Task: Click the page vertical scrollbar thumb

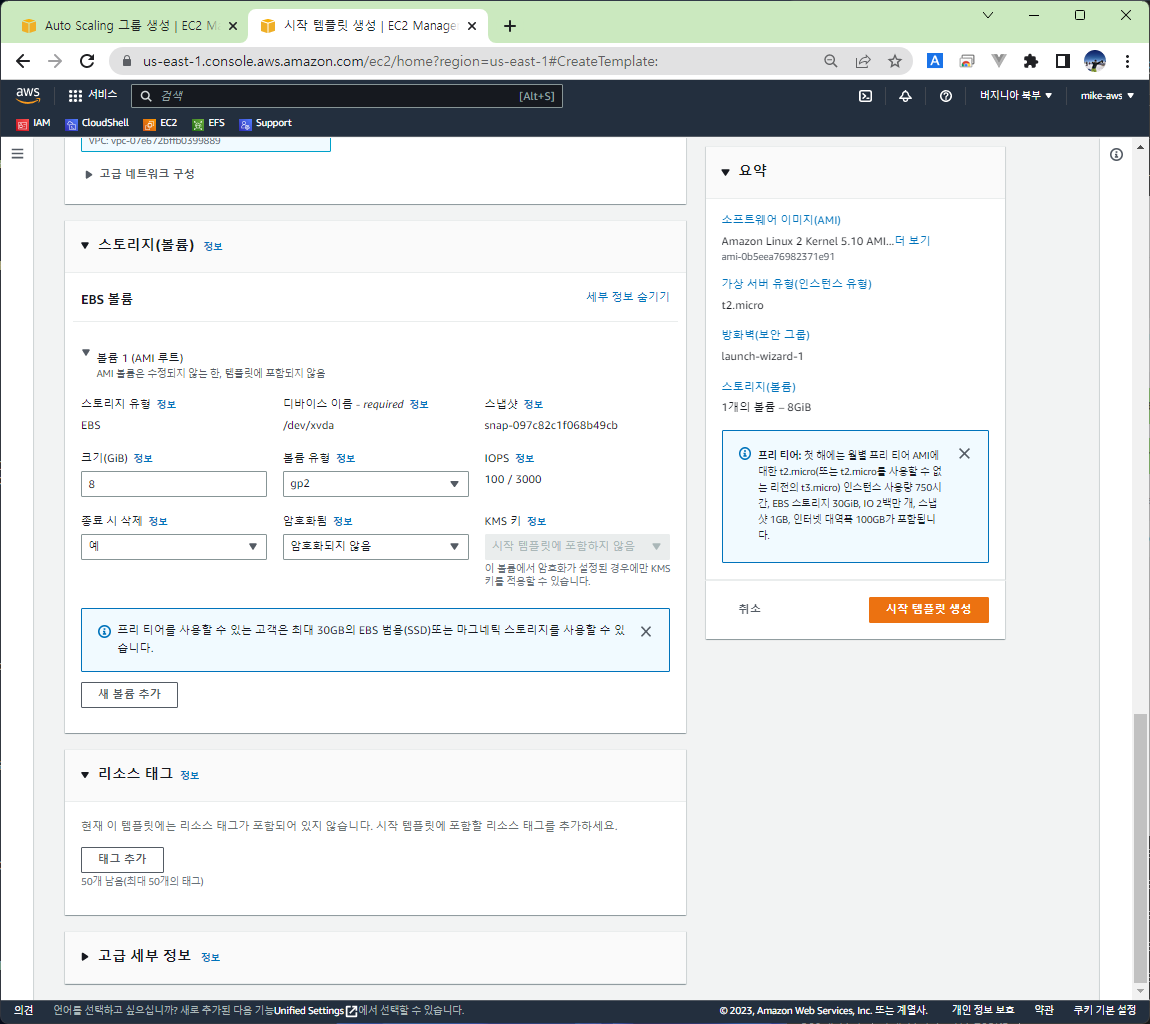Action: tap(1140, 846)
